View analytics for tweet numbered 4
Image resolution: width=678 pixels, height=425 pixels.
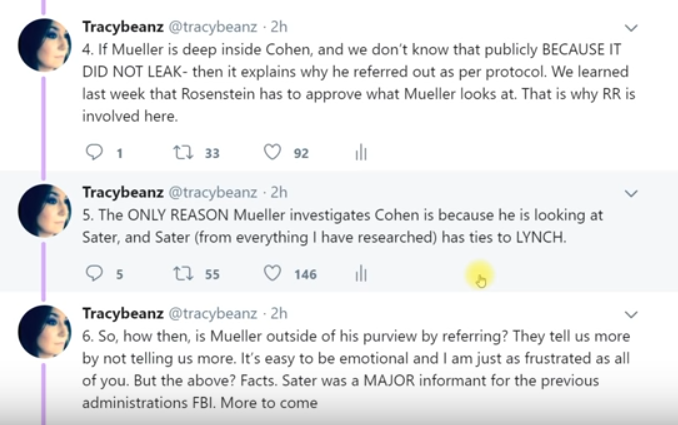click(361, 153)
